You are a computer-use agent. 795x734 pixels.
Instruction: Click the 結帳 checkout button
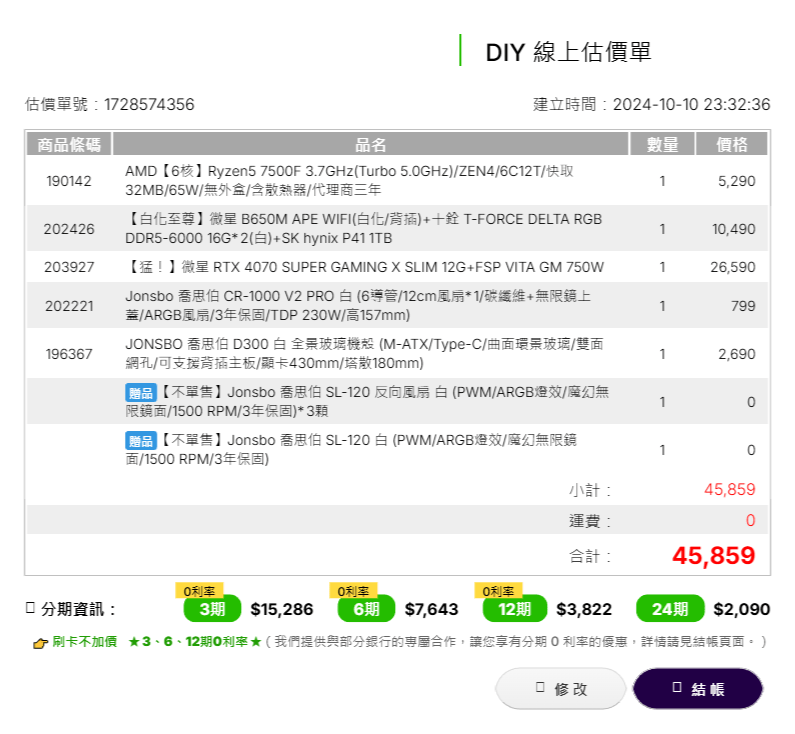click(697, 689)
